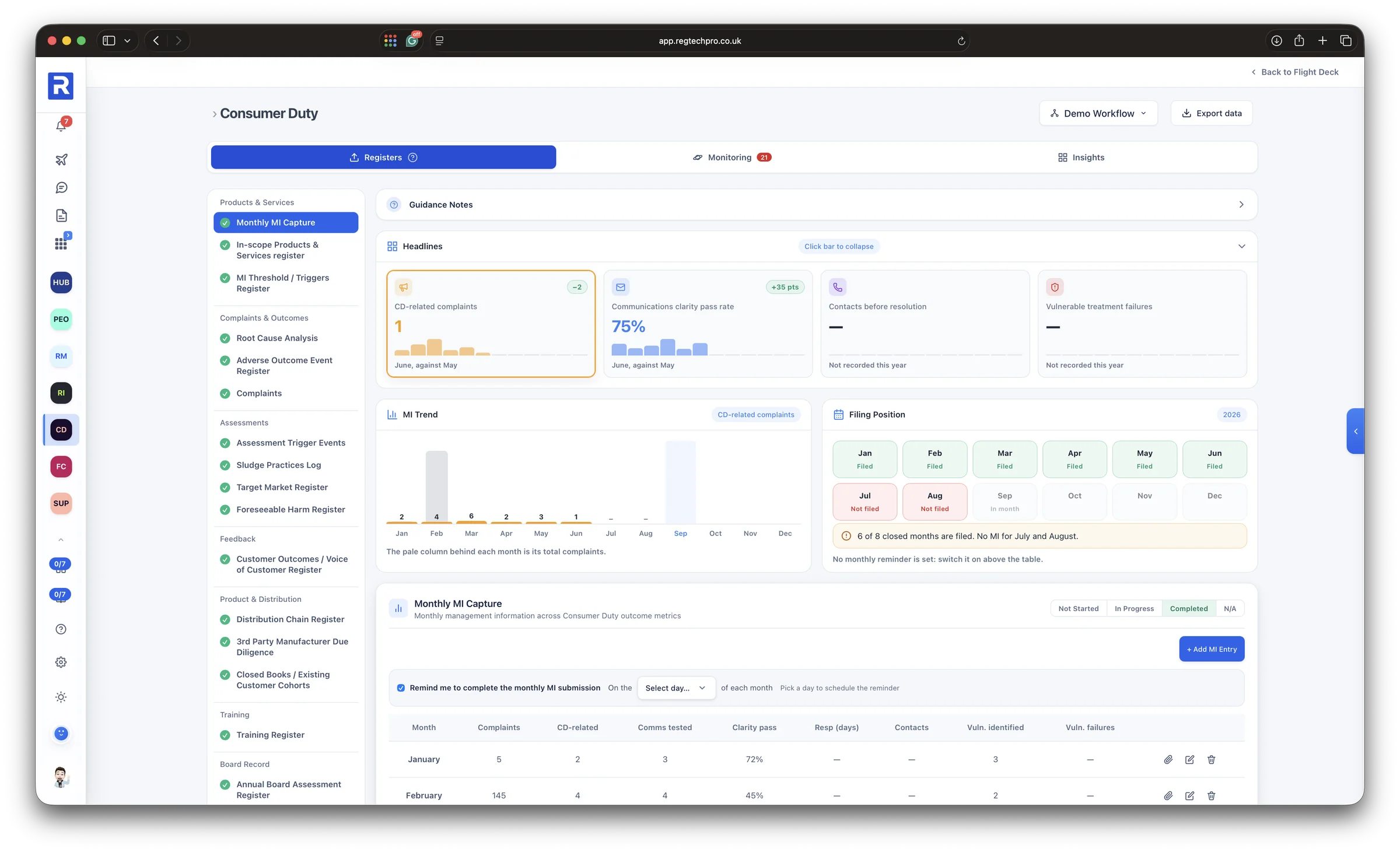Select the July Not filed month tile
1400x852 pixels.
[x=864, y=502]
